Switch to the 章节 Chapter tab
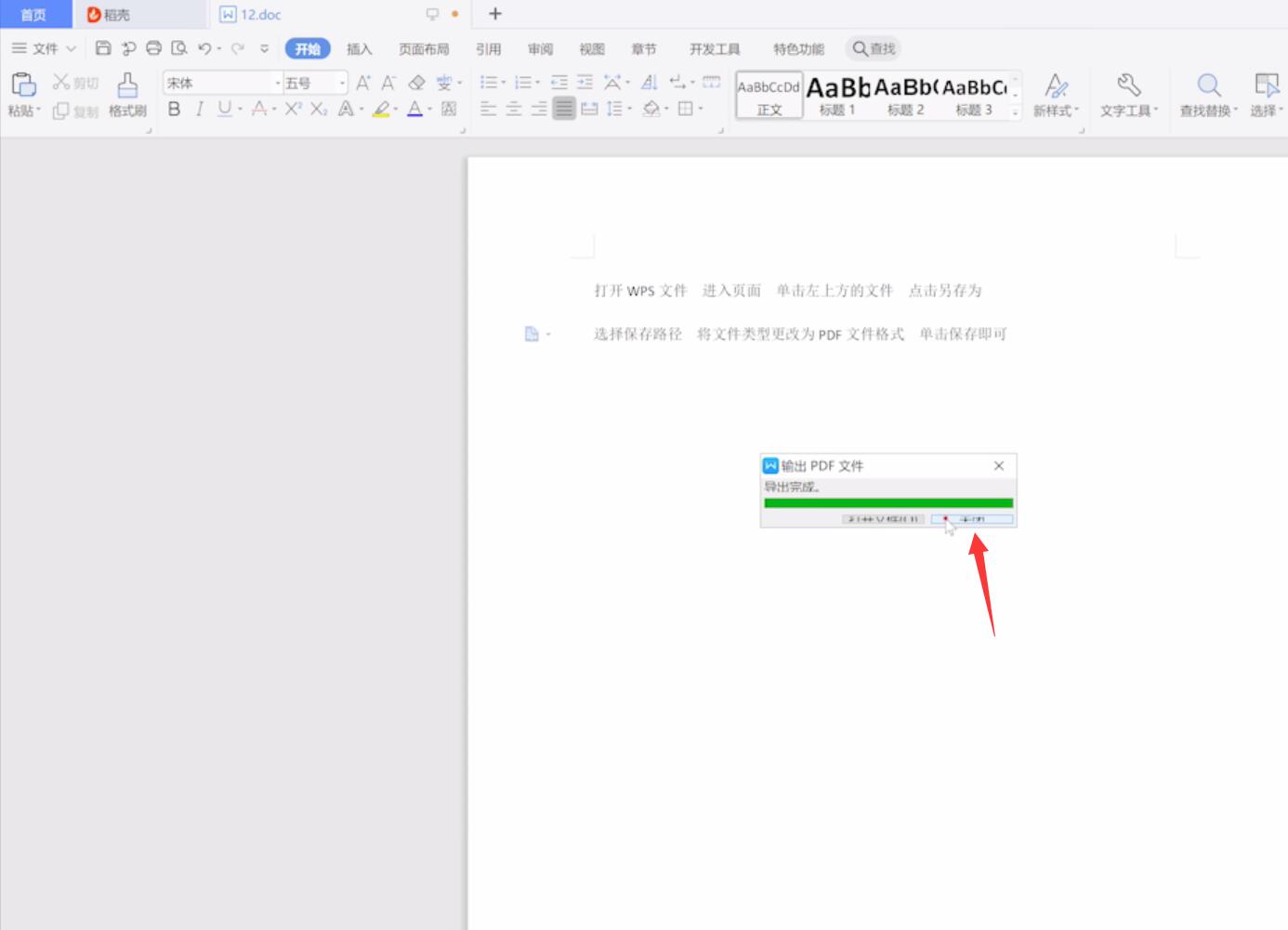Viewport: 1288px width, 930px height. point(643,49)
